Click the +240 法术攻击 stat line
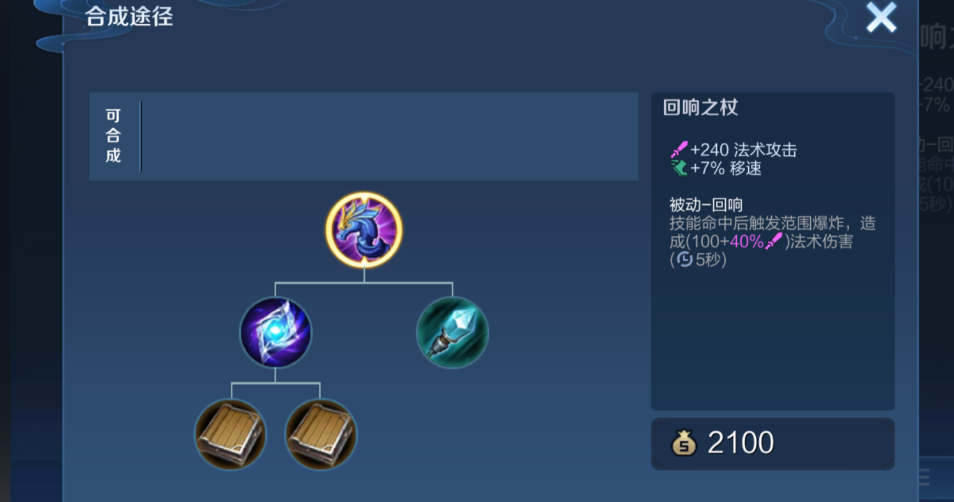 [734, 150]
